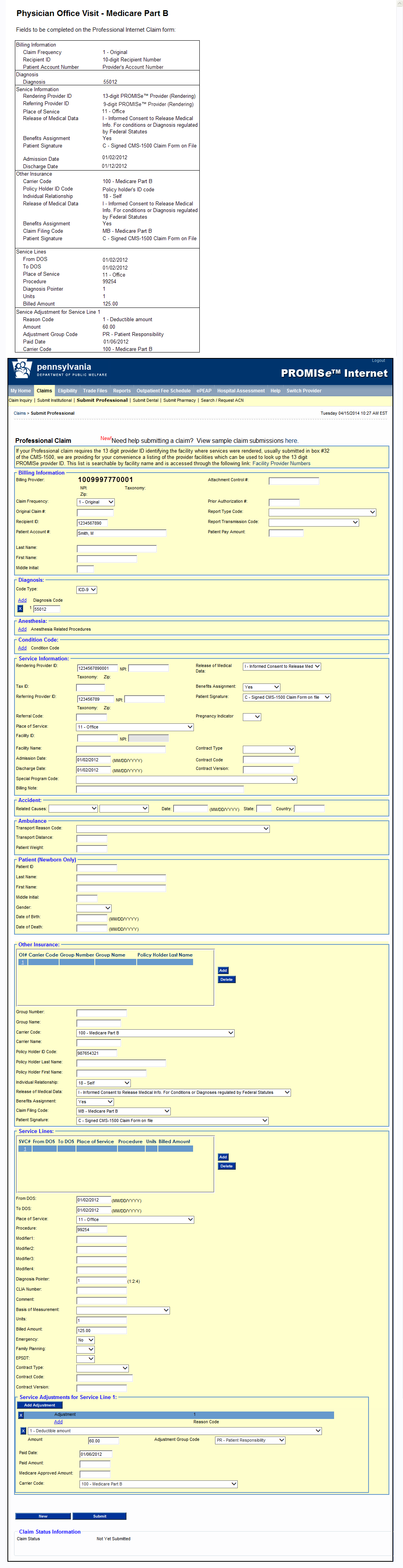403x1568 pixels.
Task: Click the Logout link
Action: (x=379, y=360)
